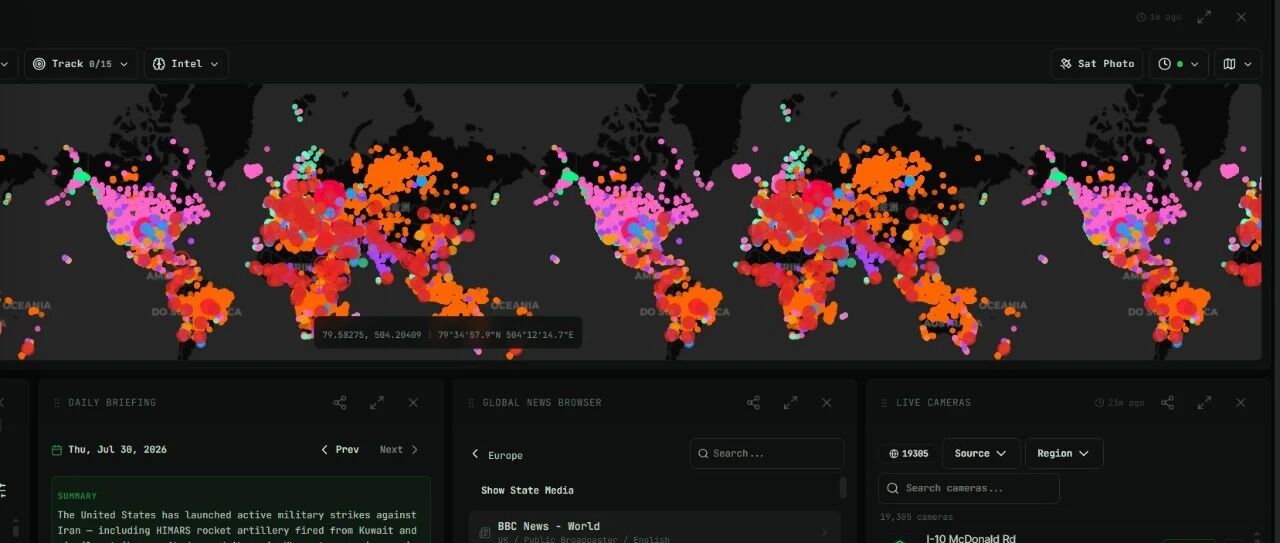1280x543 pixels.
Task: Share the Global News Browser panel
Action: (x=753, y=402)
